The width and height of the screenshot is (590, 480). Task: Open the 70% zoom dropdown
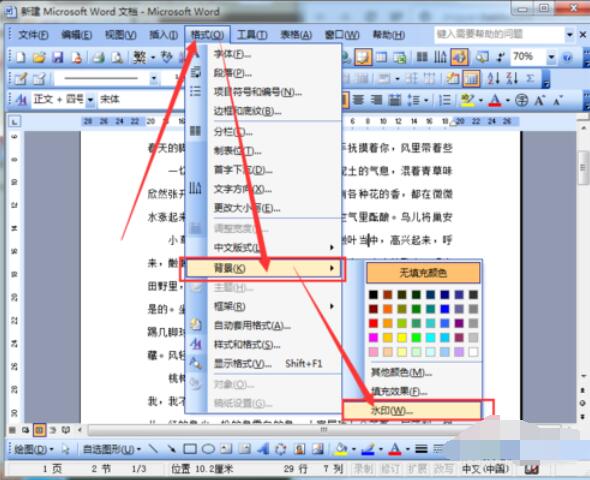tap(551, 57)
